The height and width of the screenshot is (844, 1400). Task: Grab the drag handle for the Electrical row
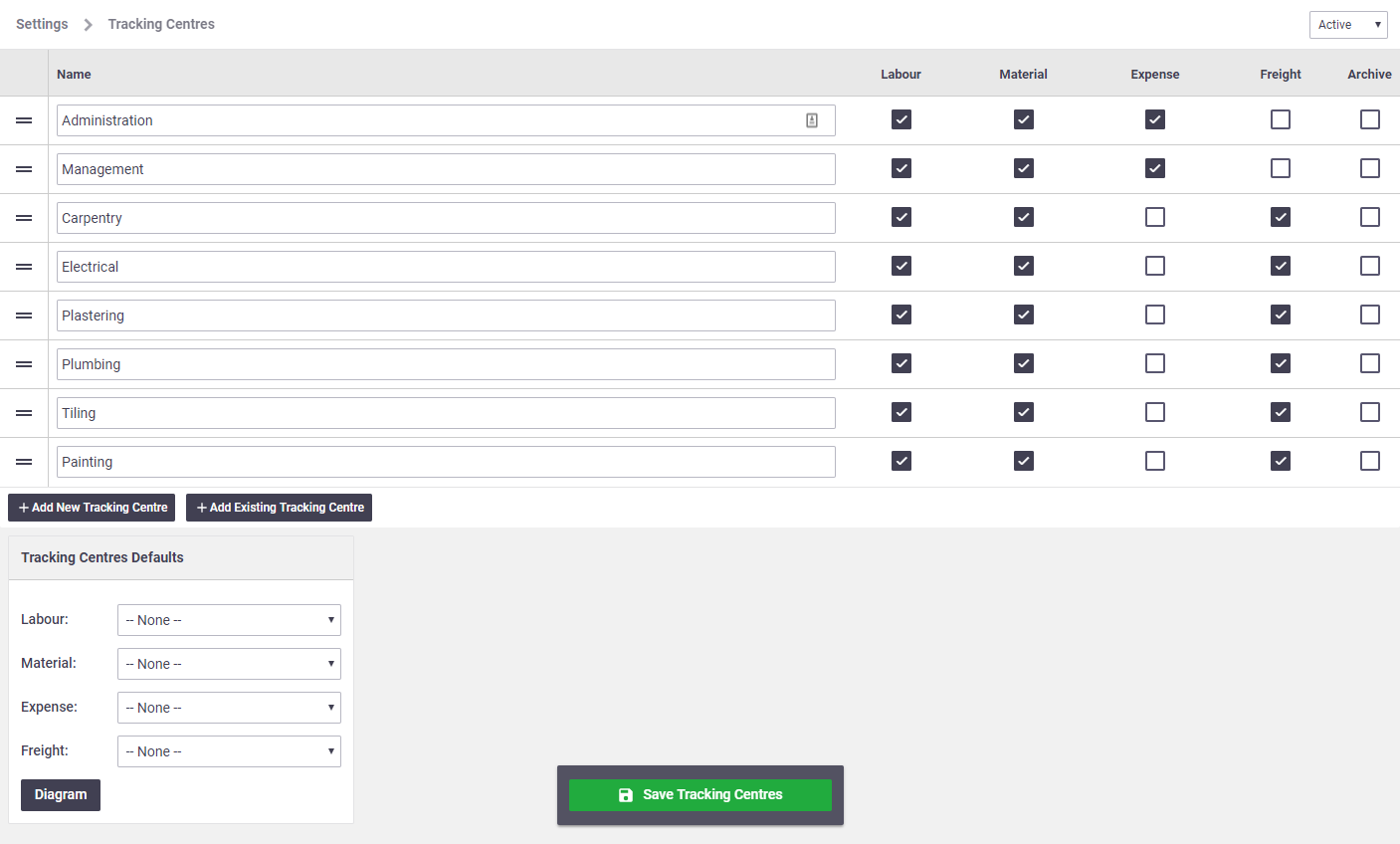click(x=24, y=267)
